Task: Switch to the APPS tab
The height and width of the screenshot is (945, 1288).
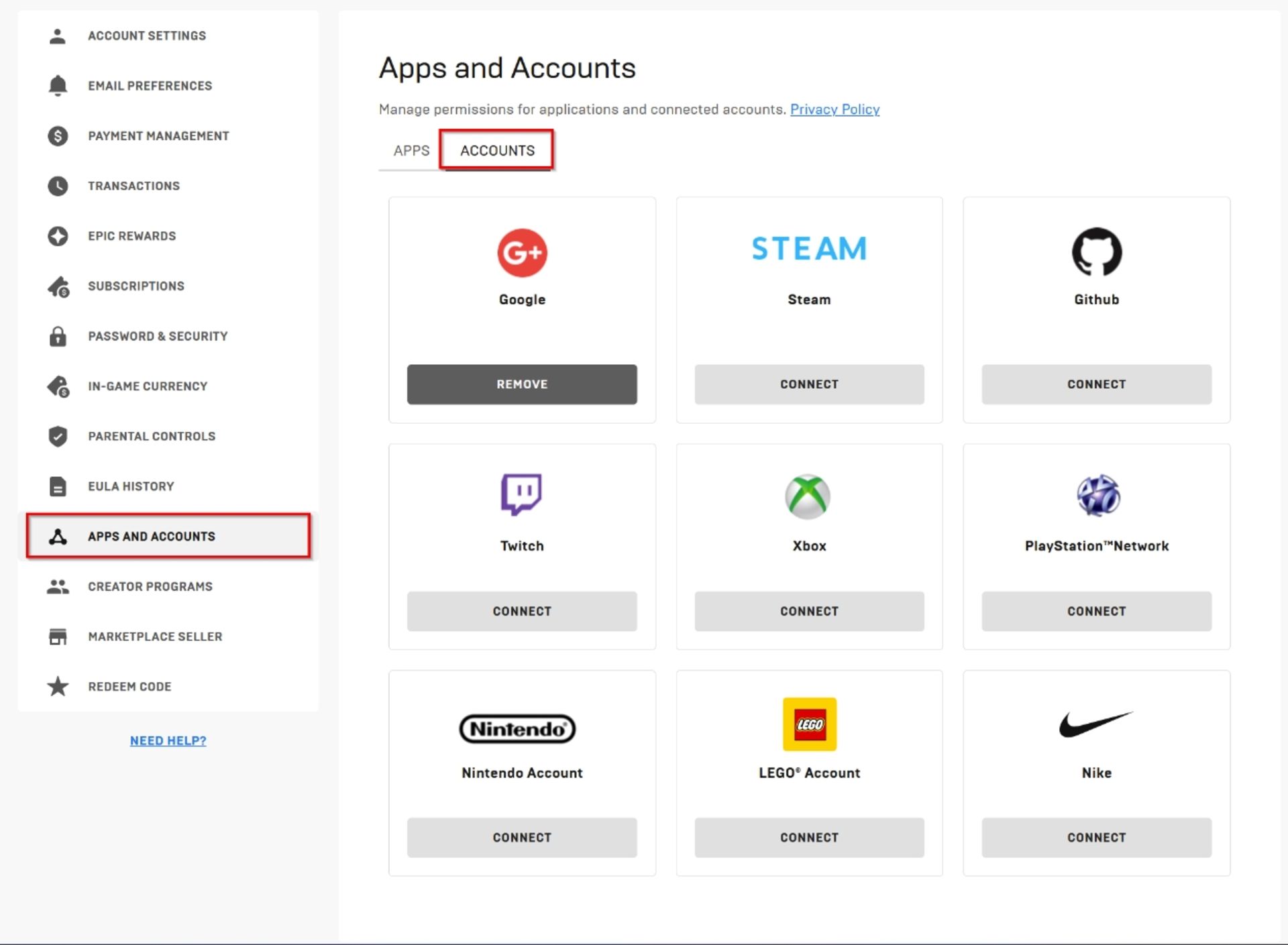Action: (411, 150)
